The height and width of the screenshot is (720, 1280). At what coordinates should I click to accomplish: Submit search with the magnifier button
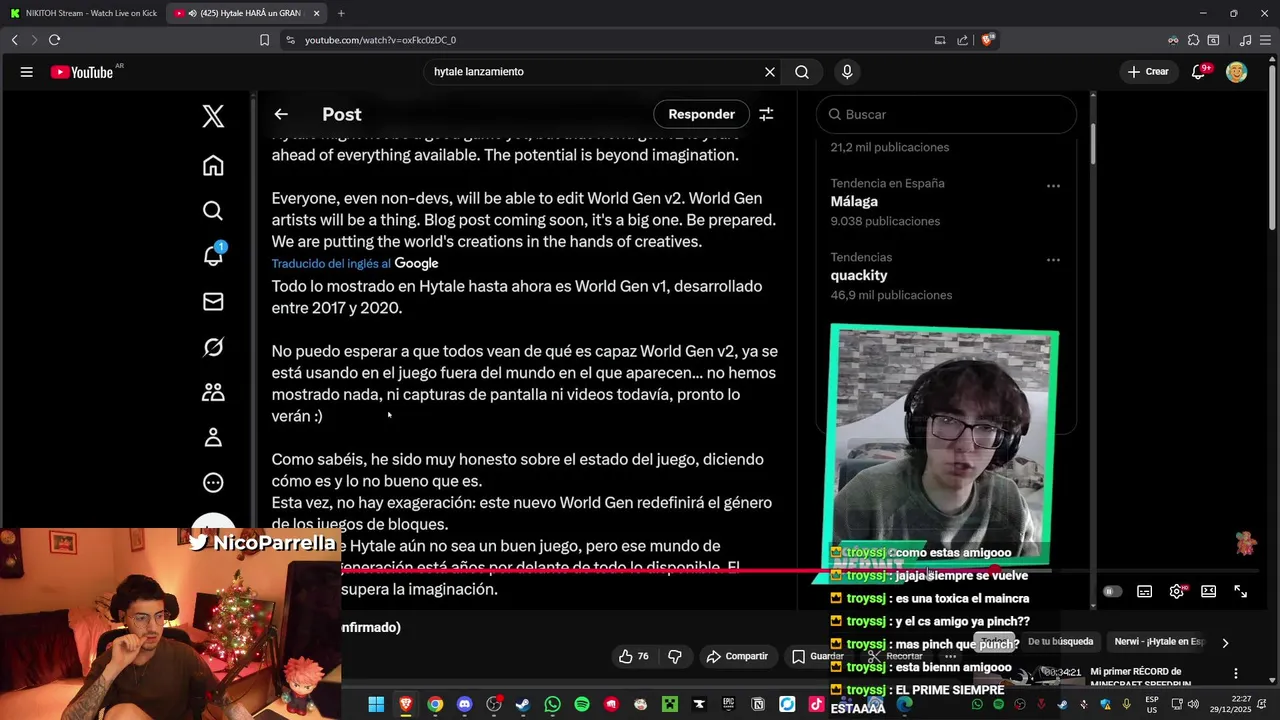click(802, 72)
